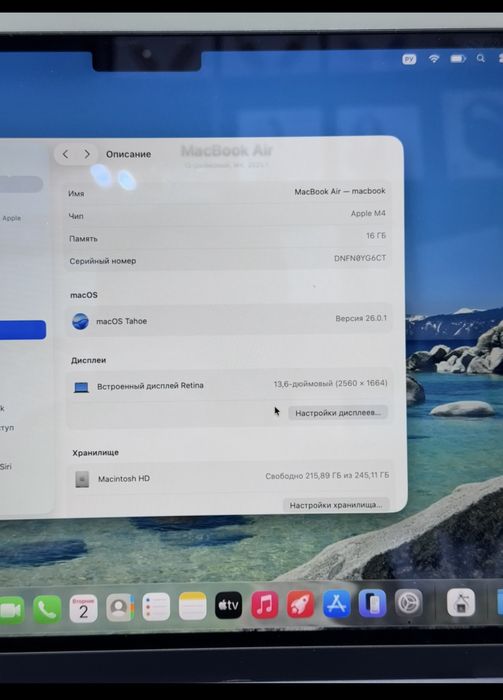Click 'Встроенный дисплей Retina' text
Screen dimensions: 503x700
click(150, 386)
